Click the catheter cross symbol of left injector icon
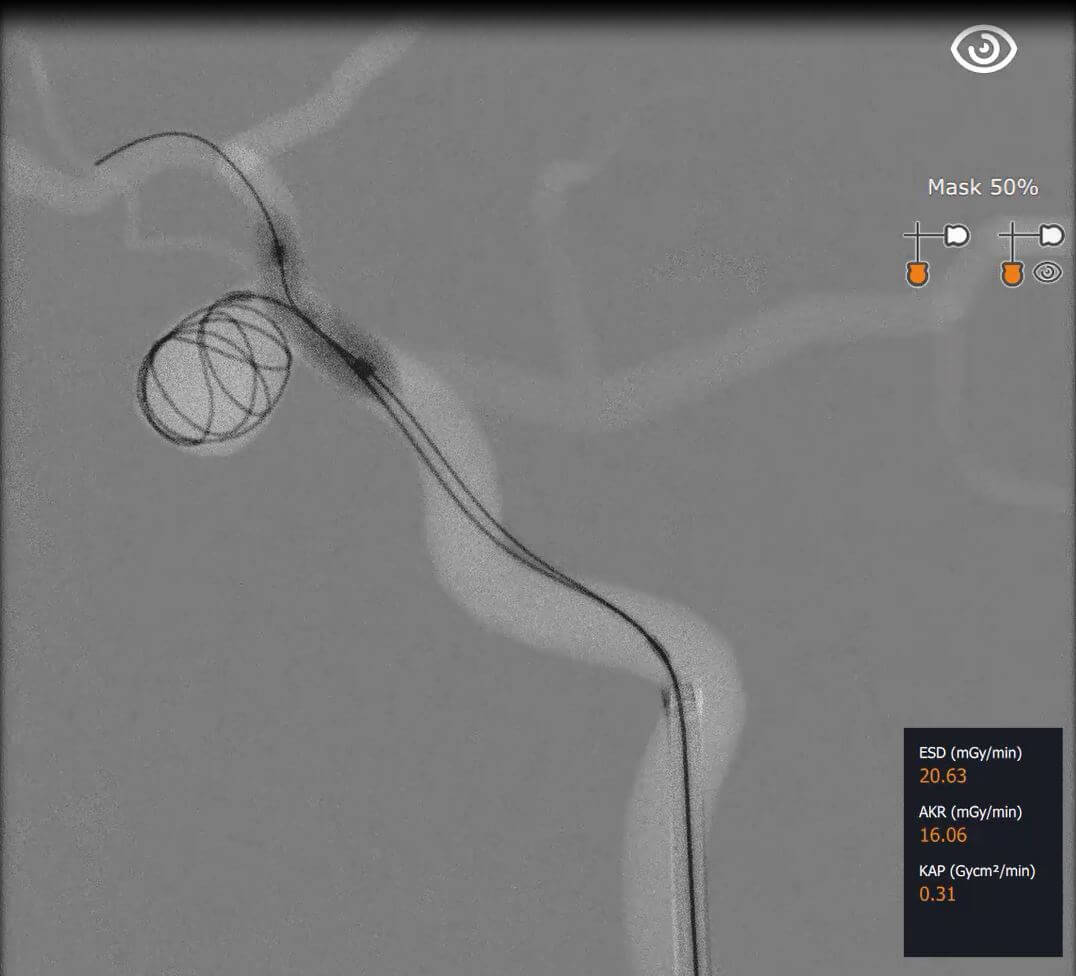The width and height of the screenshot is (1076, 976). 918,234
